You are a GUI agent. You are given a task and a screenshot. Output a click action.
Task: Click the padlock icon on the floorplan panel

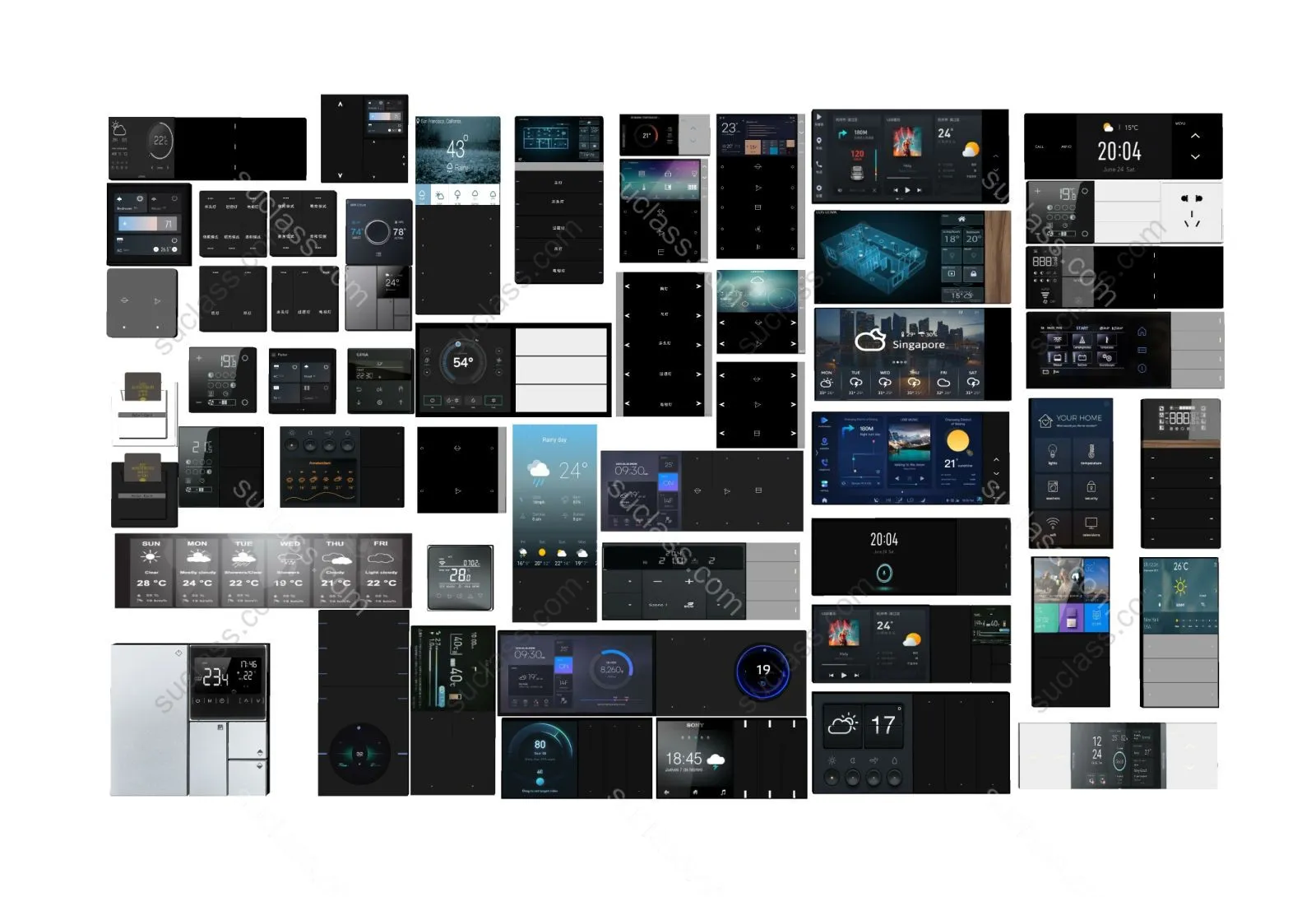(x=973, y=273)
